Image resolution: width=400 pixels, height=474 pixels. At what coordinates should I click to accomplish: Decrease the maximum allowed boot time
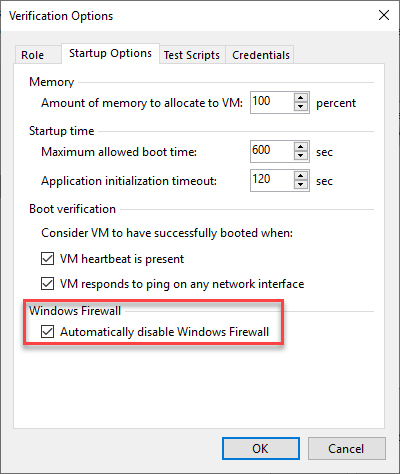coord(301,156)
